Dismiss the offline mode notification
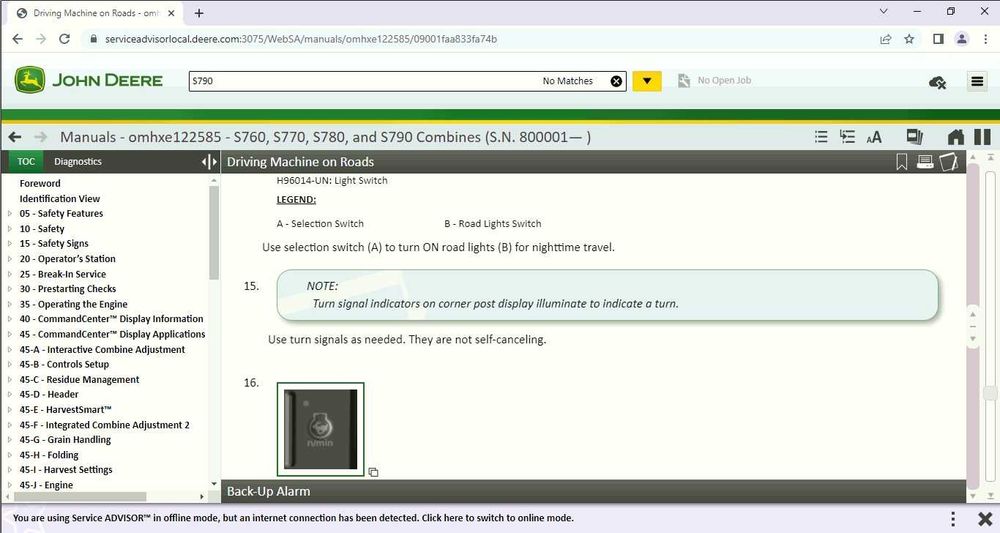The image size is (1000, 533). point(985,518)
